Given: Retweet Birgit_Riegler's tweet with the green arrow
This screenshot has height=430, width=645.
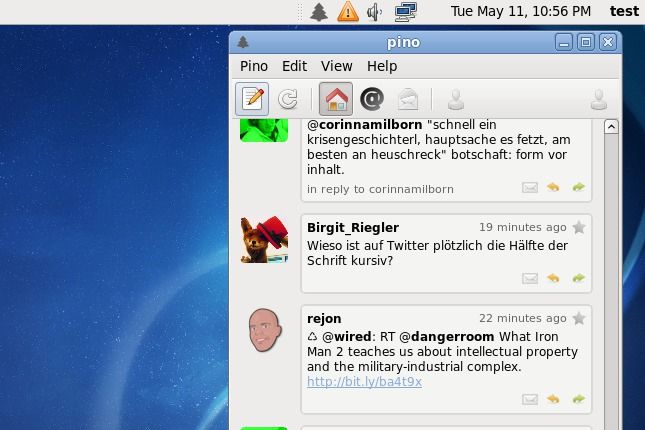Looking at the screenshot, I should tap(578, 279).
